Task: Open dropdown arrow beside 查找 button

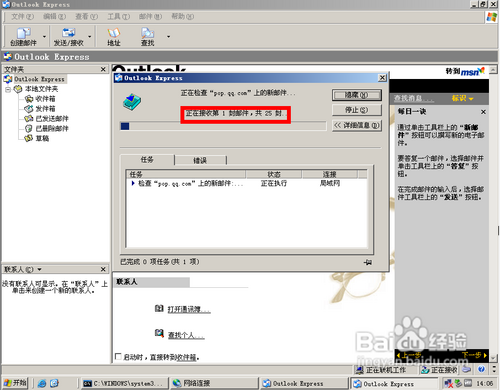Action: [x=168, y=37]
